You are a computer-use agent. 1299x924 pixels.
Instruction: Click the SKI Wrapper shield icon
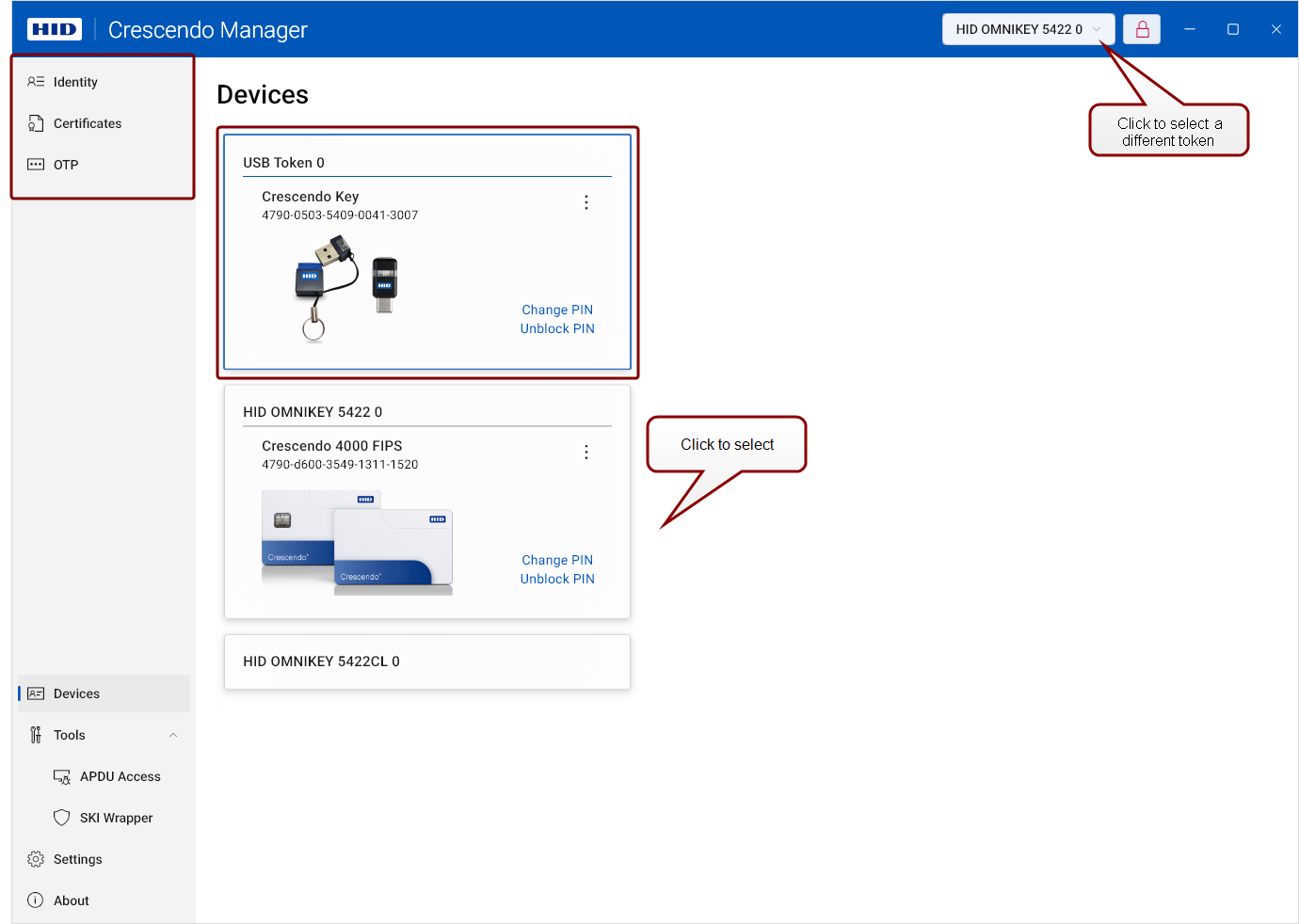pos(62,818)
